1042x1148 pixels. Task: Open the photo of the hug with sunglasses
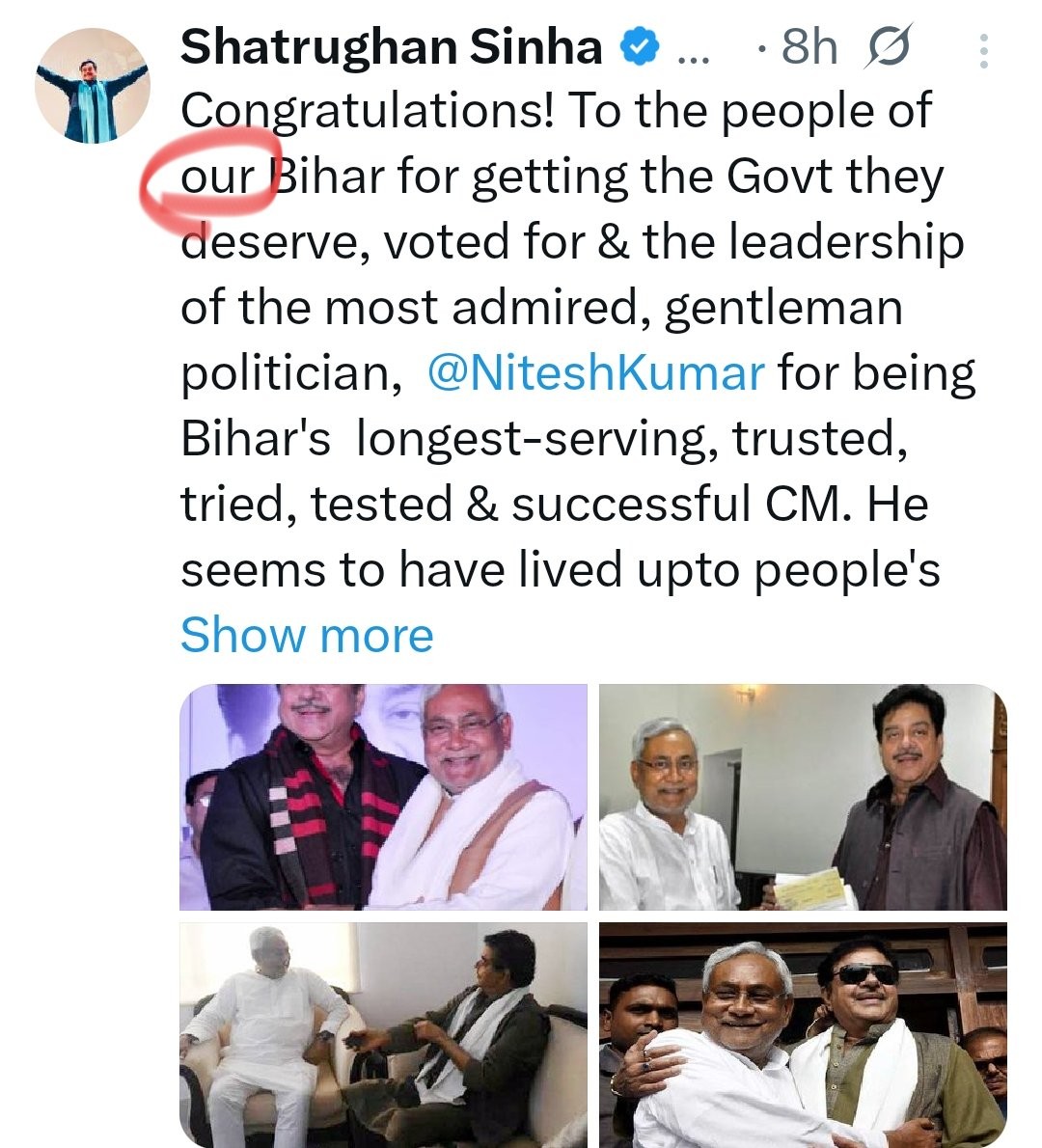click(802, 1034)
